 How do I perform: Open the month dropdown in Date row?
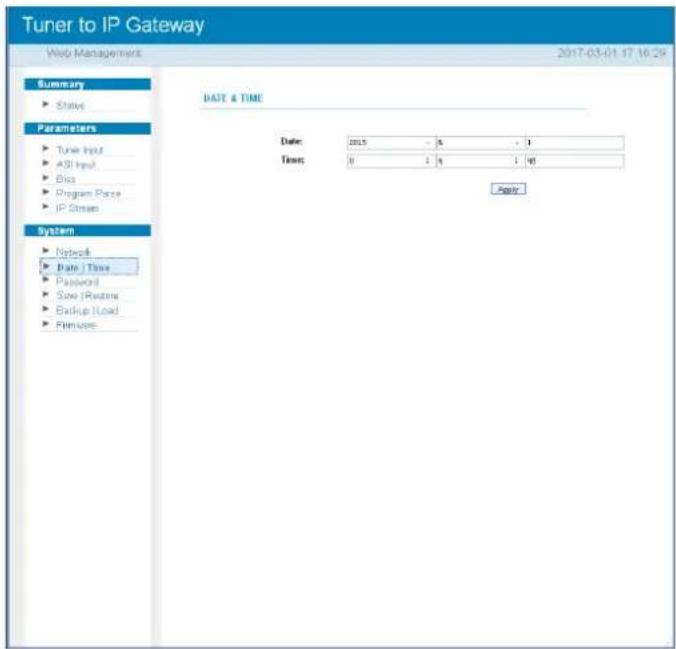(480, 143)
